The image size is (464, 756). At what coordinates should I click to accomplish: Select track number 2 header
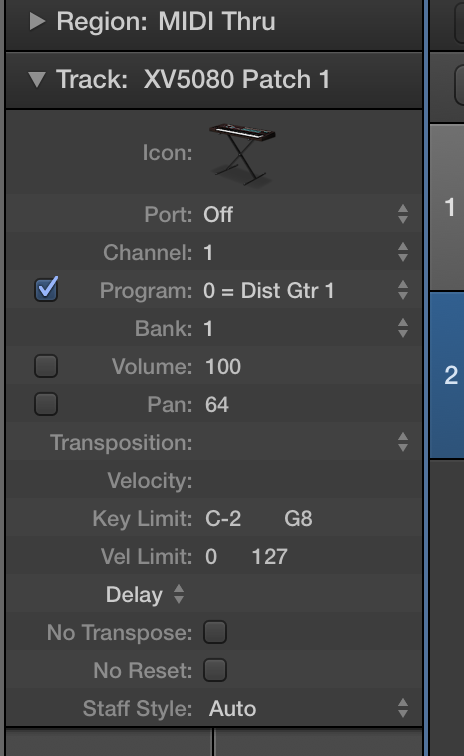(x=447, y=375)
